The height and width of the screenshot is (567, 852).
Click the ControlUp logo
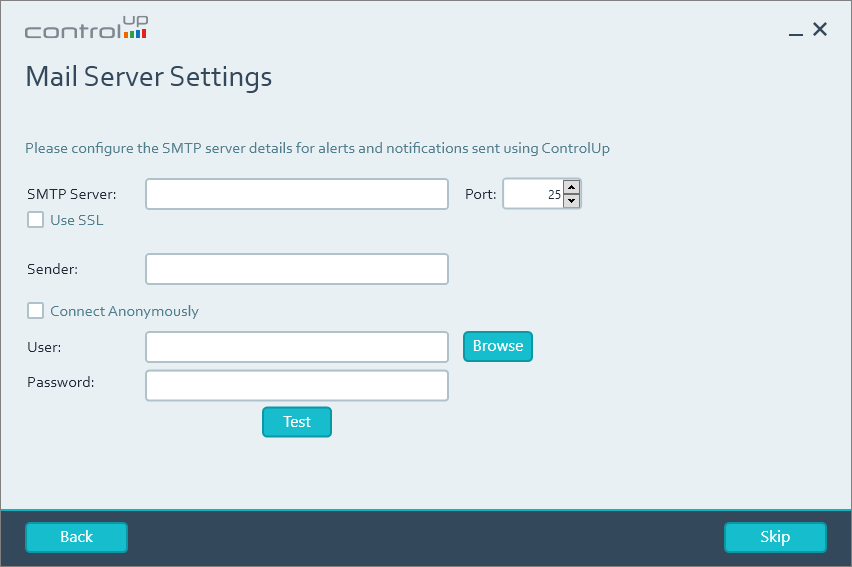click(x=86, y=29)
